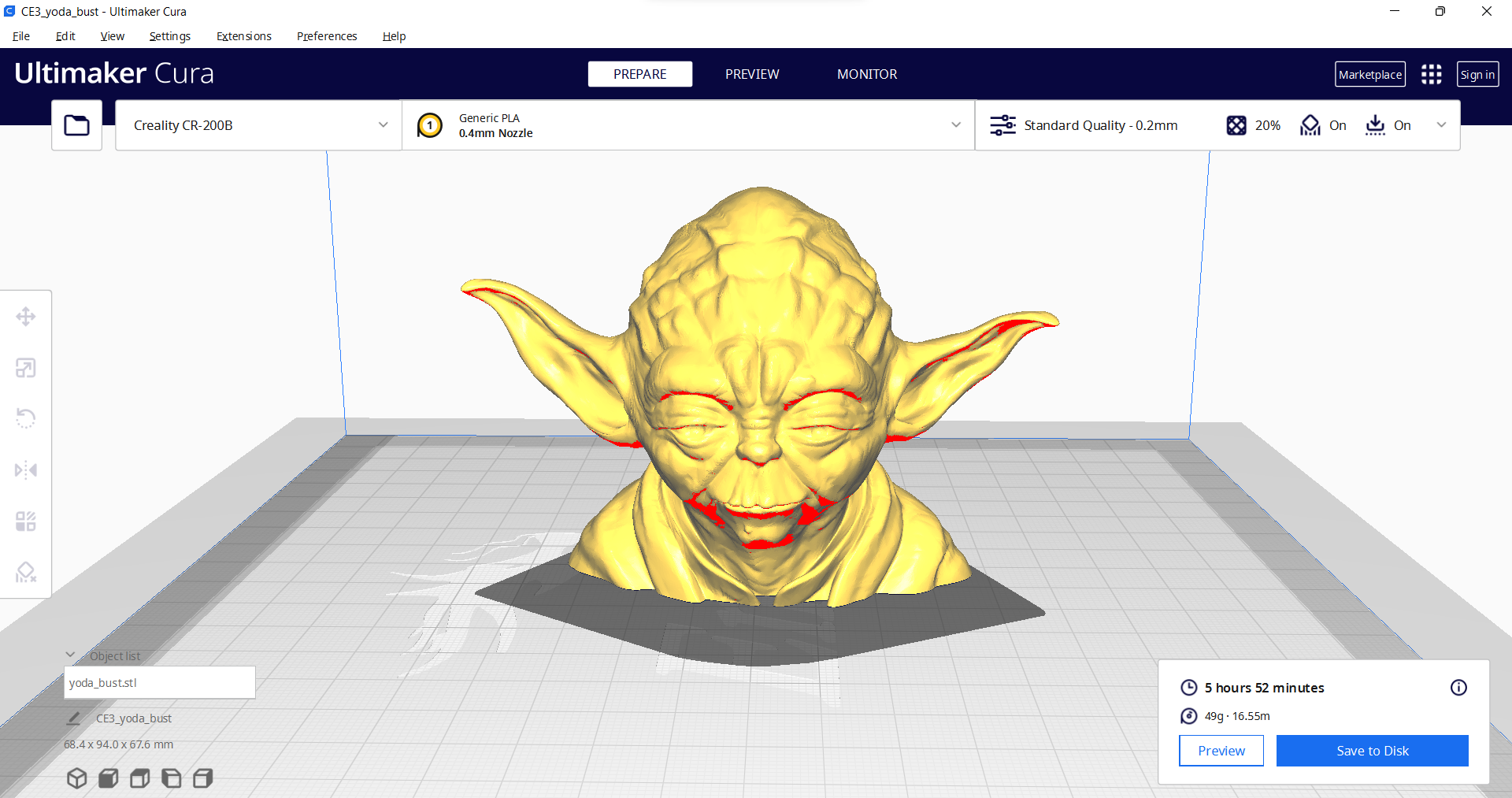Switch to right side view cube
Viewport: 1512px width, 798px height.
[203, 778]
